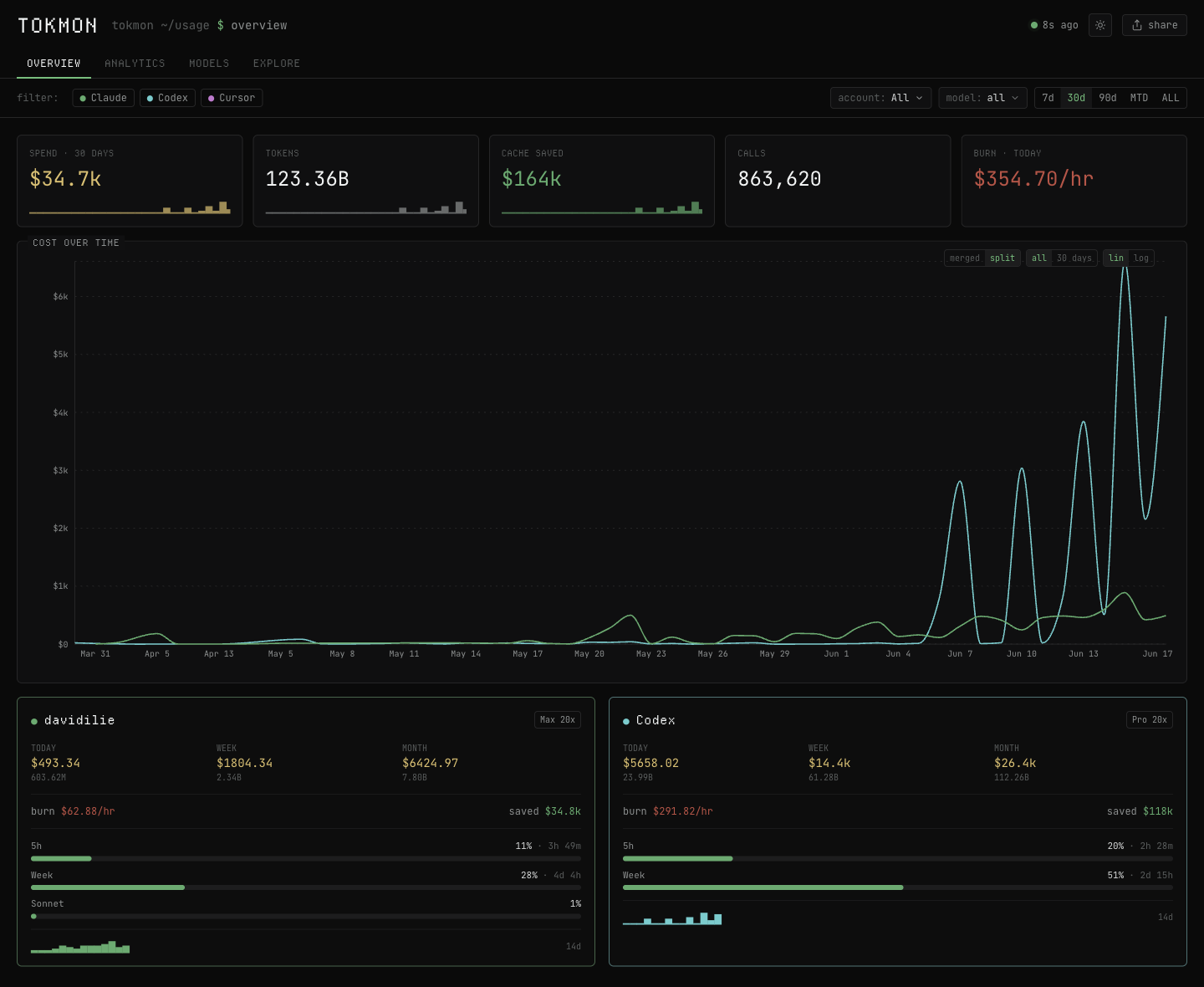Click the spend sparkline mini chart
The width and height of the screenshot is (1204, 987).
tap(130, 207)
